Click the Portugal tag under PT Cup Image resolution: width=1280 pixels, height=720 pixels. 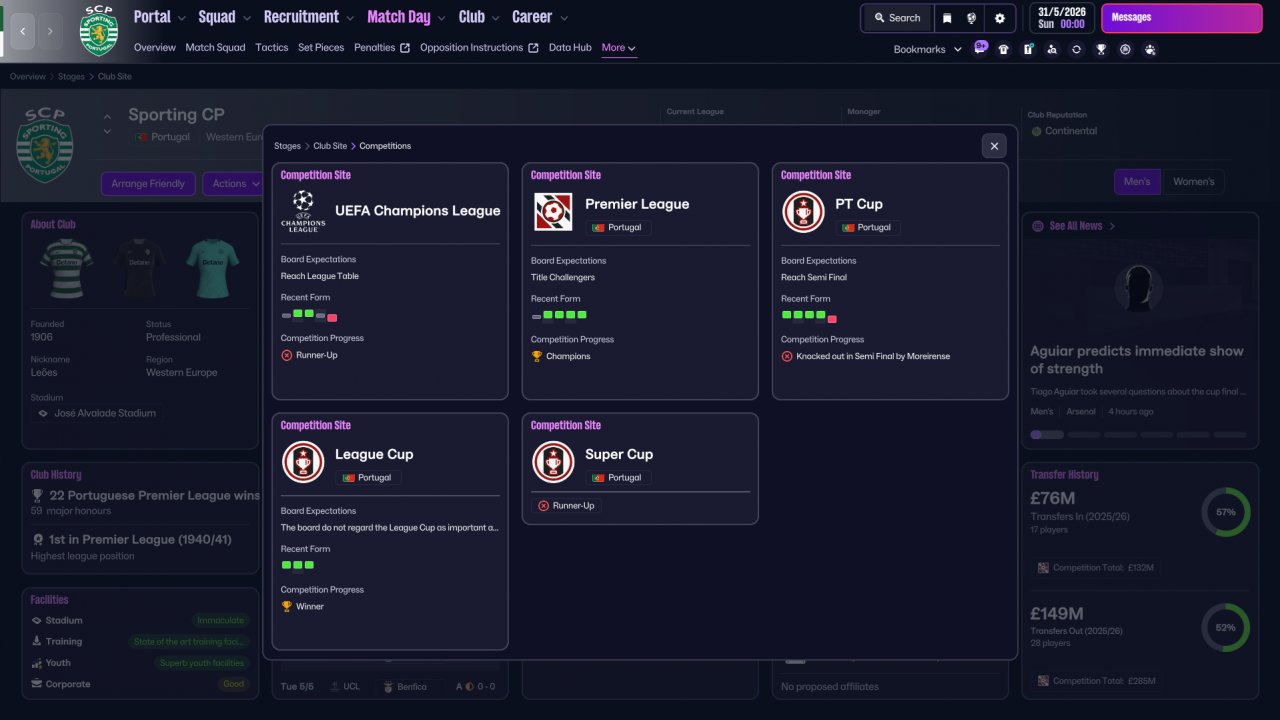[867, 228]
